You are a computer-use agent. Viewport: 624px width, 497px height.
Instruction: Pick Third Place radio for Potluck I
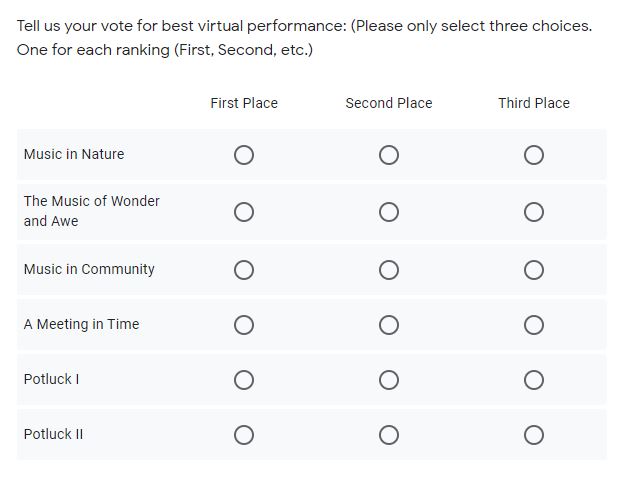(x=534, y=380)
